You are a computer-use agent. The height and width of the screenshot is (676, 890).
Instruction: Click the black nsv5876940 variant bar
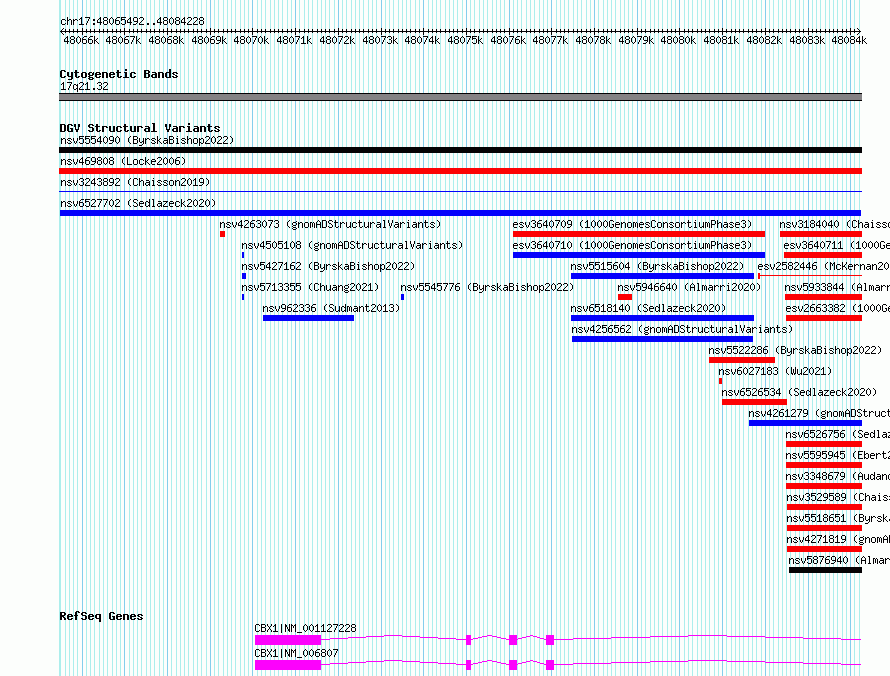[825, 570]
